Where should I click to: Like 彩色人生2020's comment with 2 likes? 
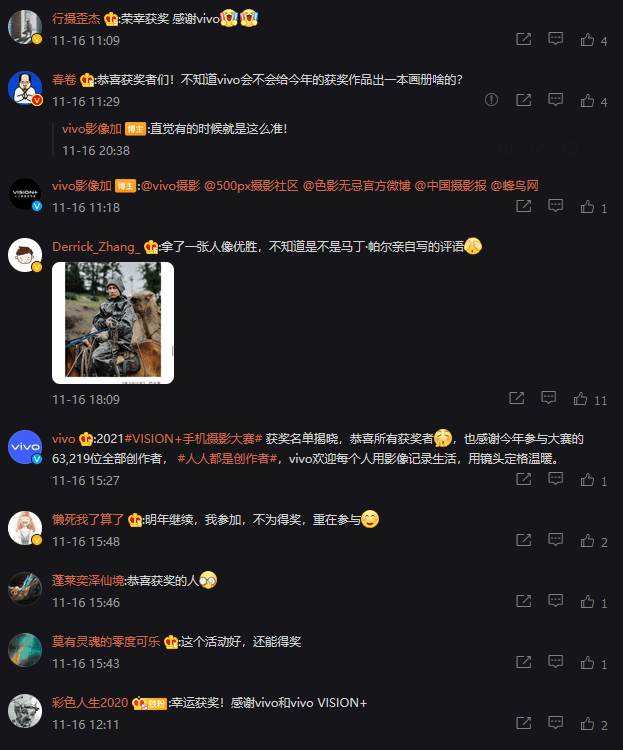coord(587,723)
